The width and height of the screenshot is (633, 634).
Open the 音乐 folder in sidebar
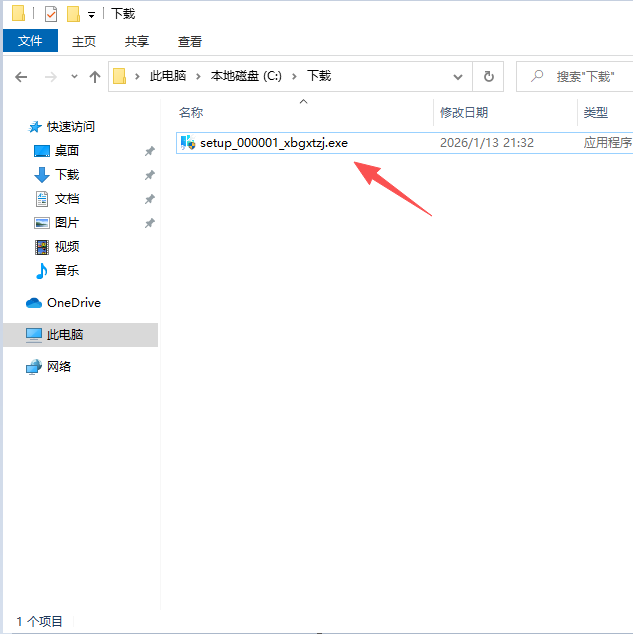[x=66, y=271]
